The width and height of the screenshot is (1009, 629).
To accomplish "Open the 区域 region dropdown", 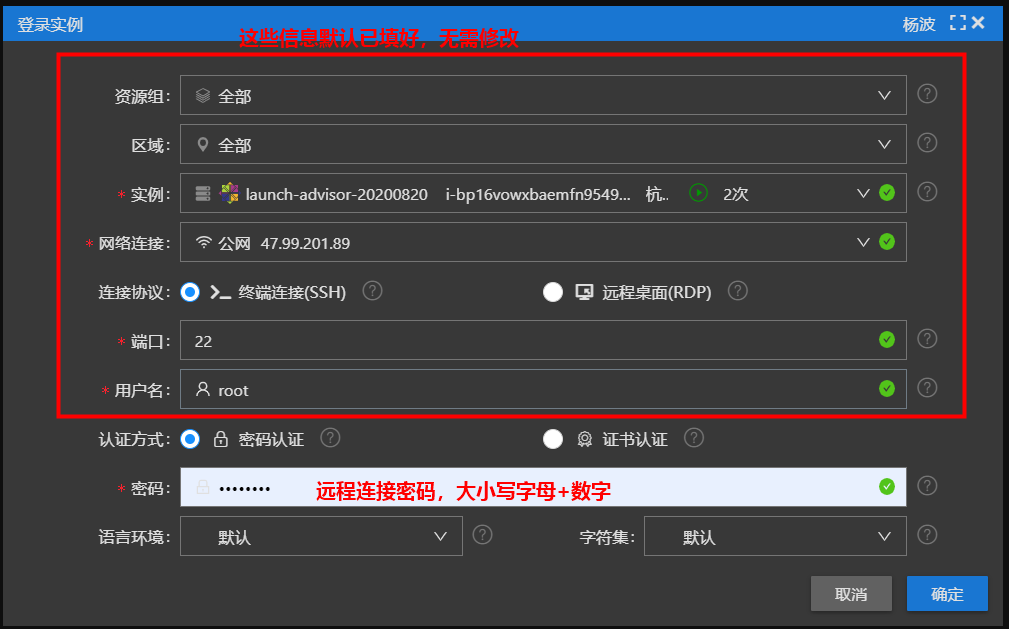I will (x=543, y=145).
